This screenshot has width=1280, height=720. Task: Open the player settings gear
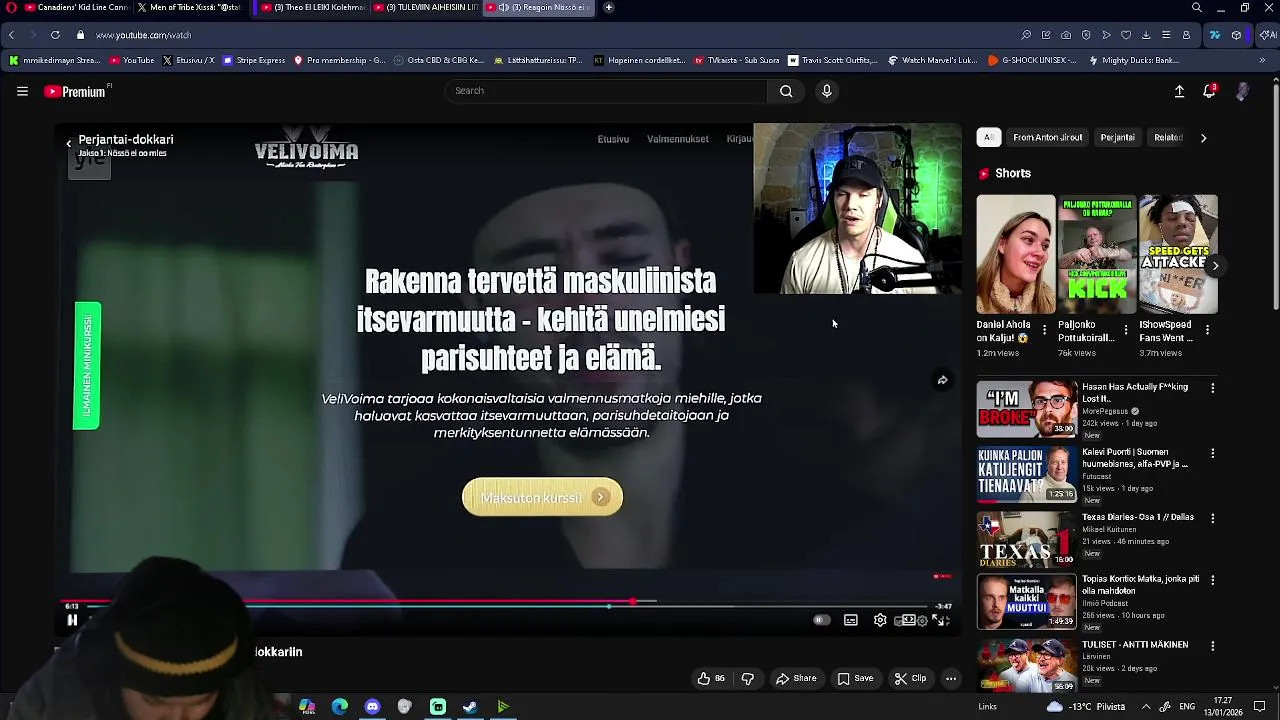click(880, 620)
